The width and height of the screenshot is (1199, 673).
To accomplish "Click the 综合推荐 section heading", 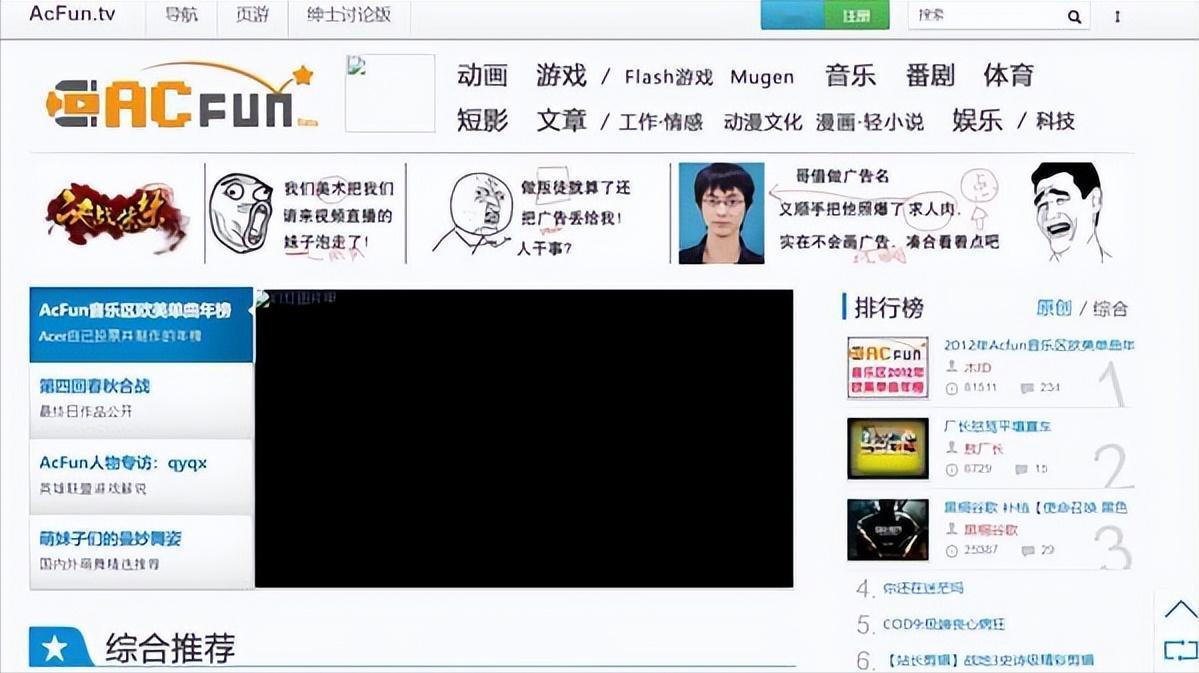I will click(170, 648).
